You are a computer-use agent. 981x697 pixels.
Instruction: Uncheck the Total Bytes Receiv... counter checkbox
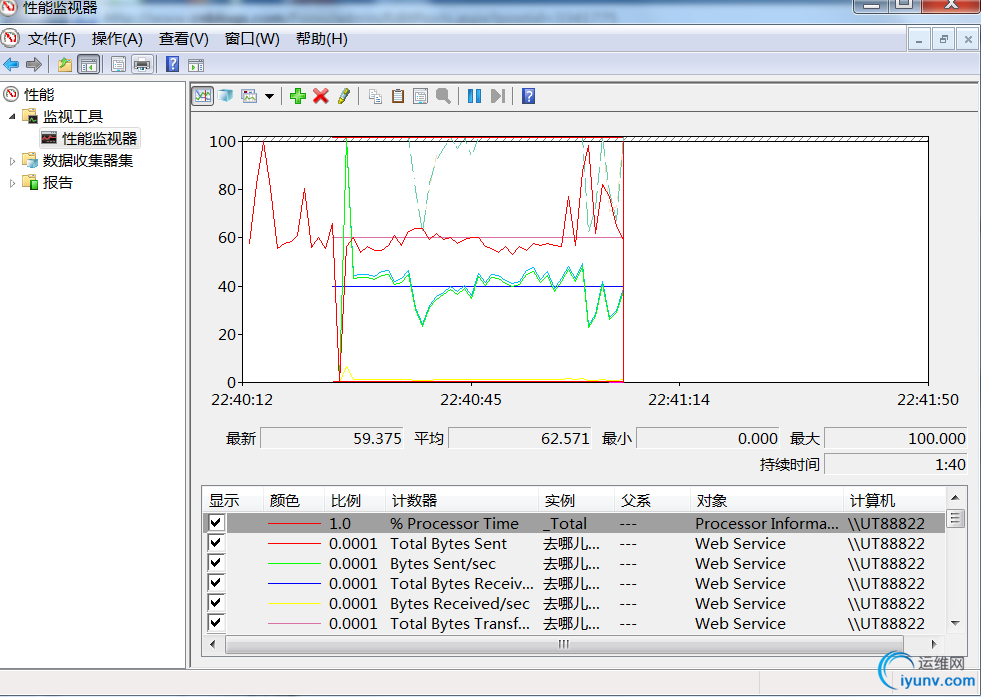(x=216, y=583)
